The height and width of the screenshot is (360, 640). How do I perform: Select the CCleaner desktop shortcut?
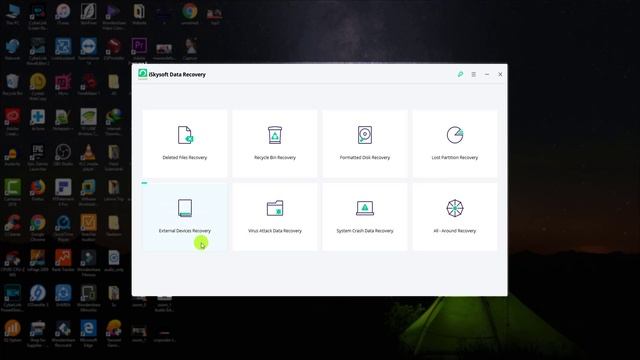[13, 226]
